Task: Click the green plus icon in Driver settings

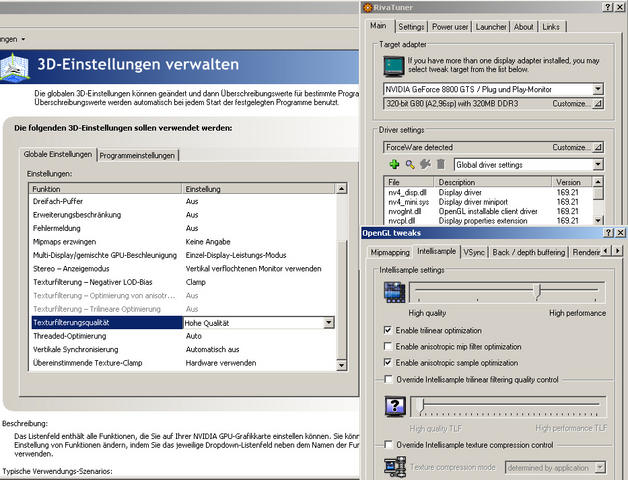Action: (x=394, y=164)
